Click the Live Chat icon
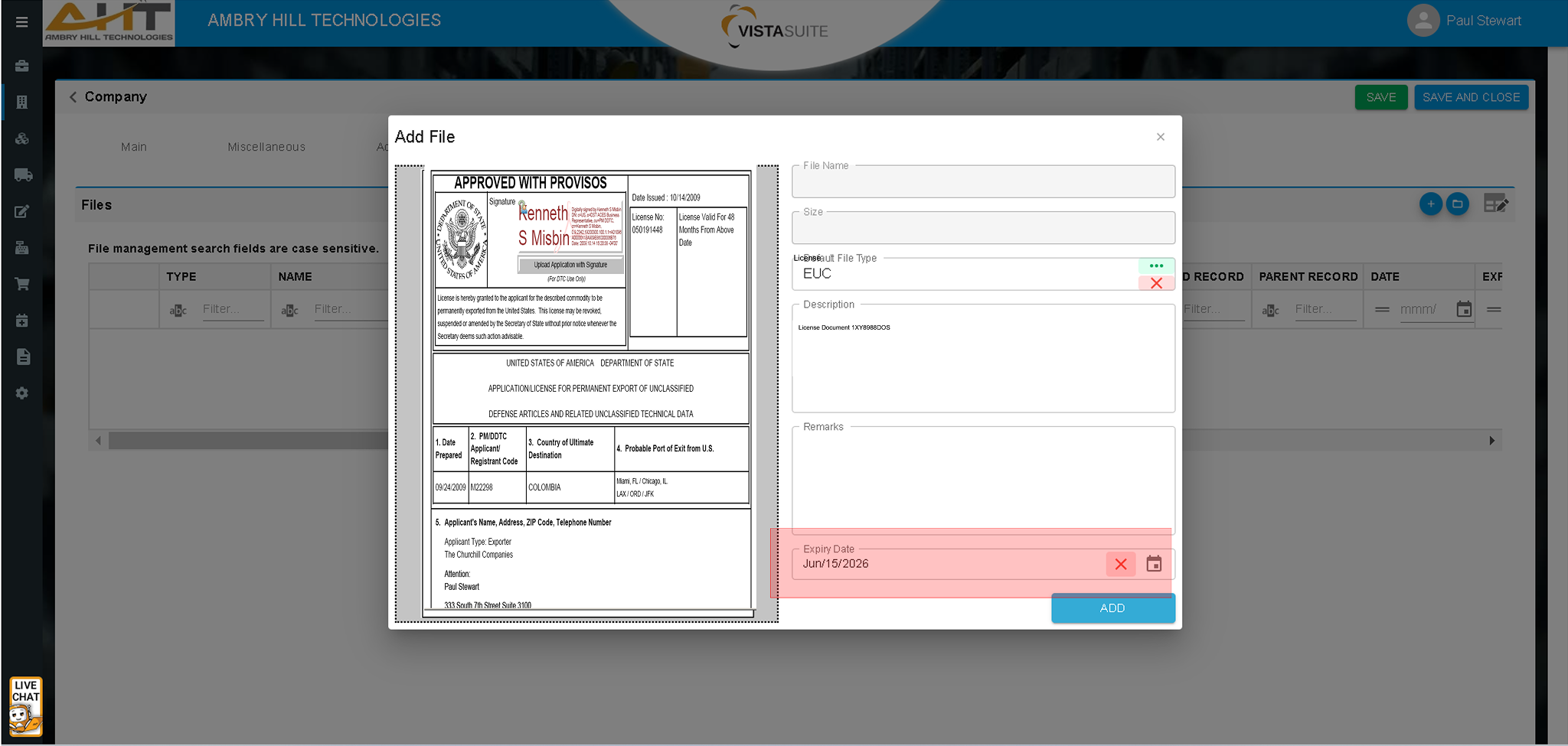The width and height of the screenshot is (1568, 746). pyautogui.click(x=25, y=705)
